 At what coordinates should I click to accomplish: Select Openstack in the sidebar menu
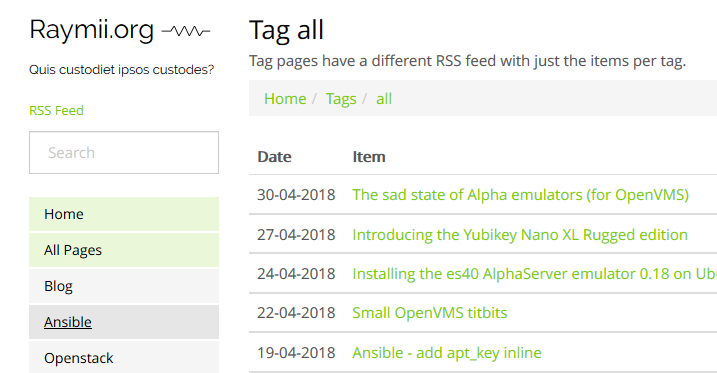tap(124, 358)
